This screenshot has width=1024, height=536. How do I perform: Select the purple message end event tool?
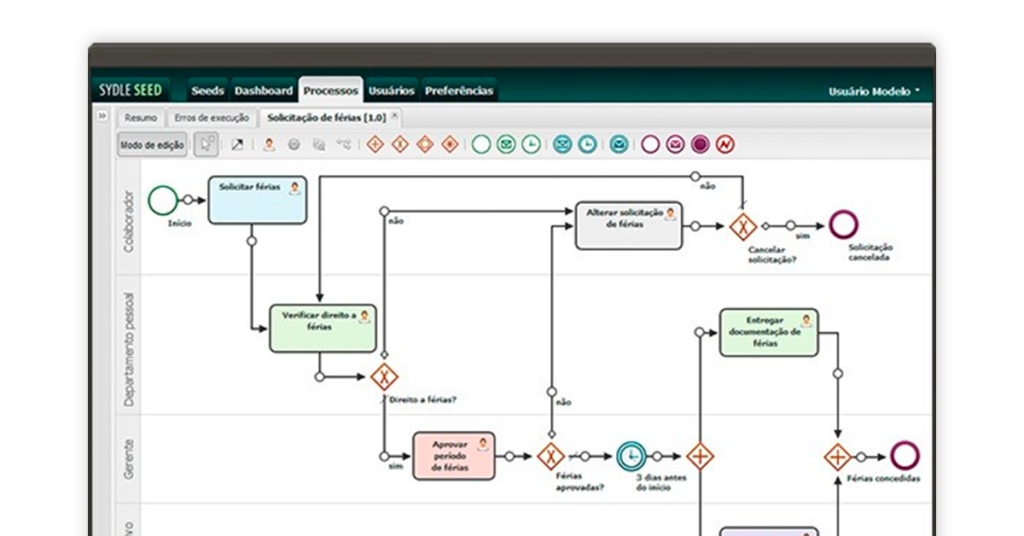tap(675, 144)
